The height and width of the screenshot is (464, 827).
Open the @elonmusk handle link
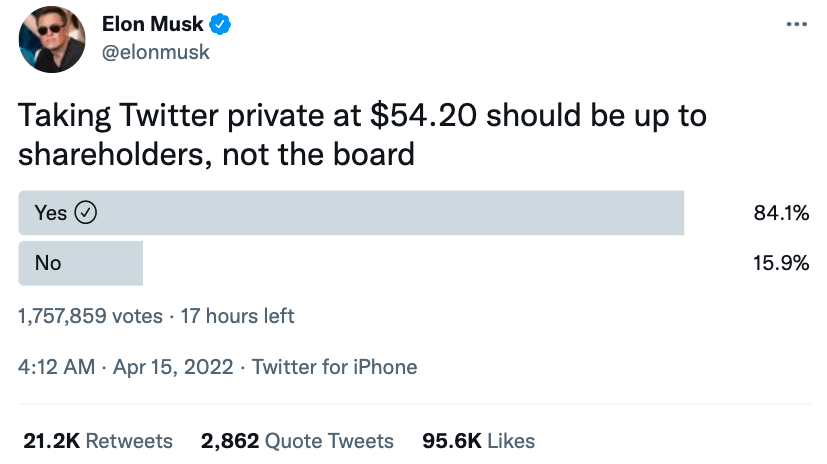pos(156,52)
